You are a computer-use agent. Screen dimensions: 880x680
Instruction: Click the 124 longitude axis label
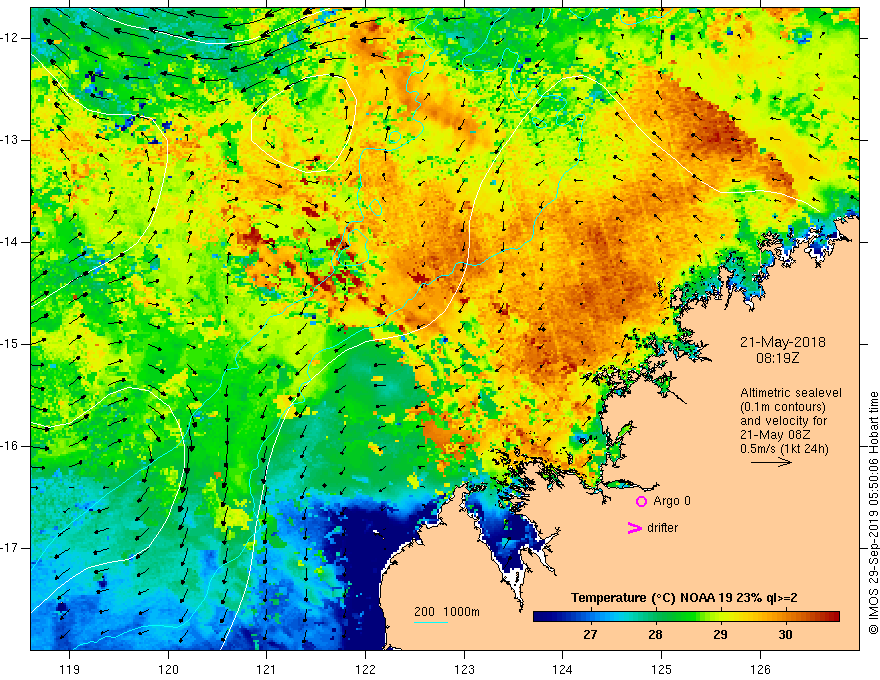click(563, 669)
